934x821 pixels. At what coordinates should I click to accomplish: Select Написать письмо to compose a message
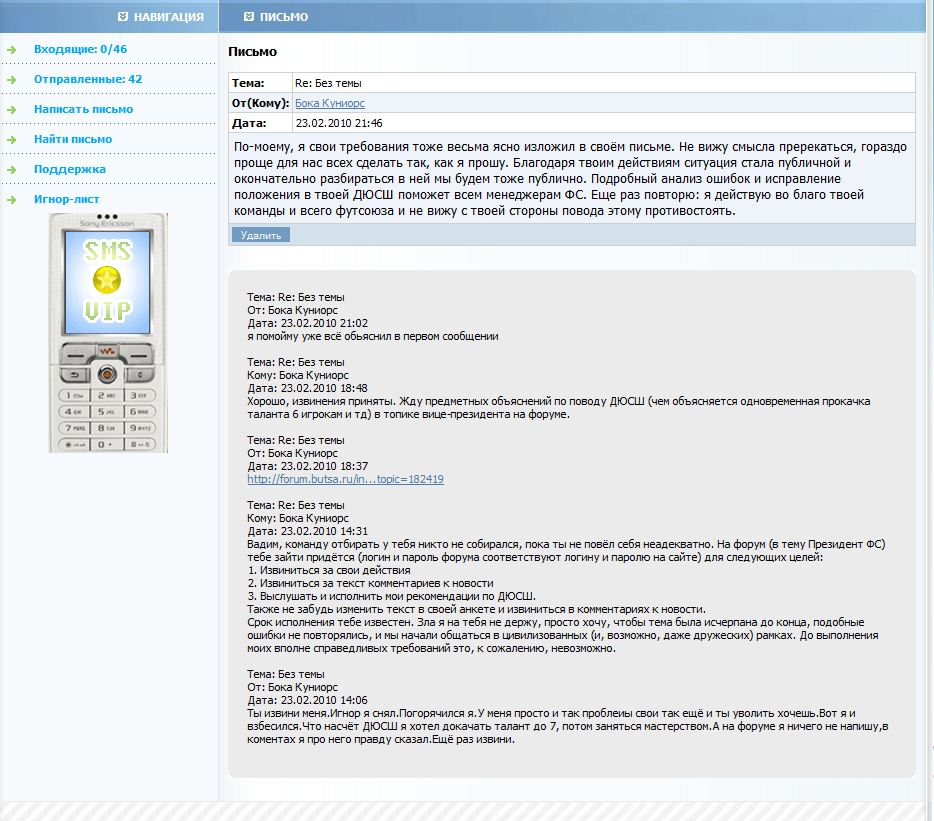pyautogui.click(x=83, y=109)
